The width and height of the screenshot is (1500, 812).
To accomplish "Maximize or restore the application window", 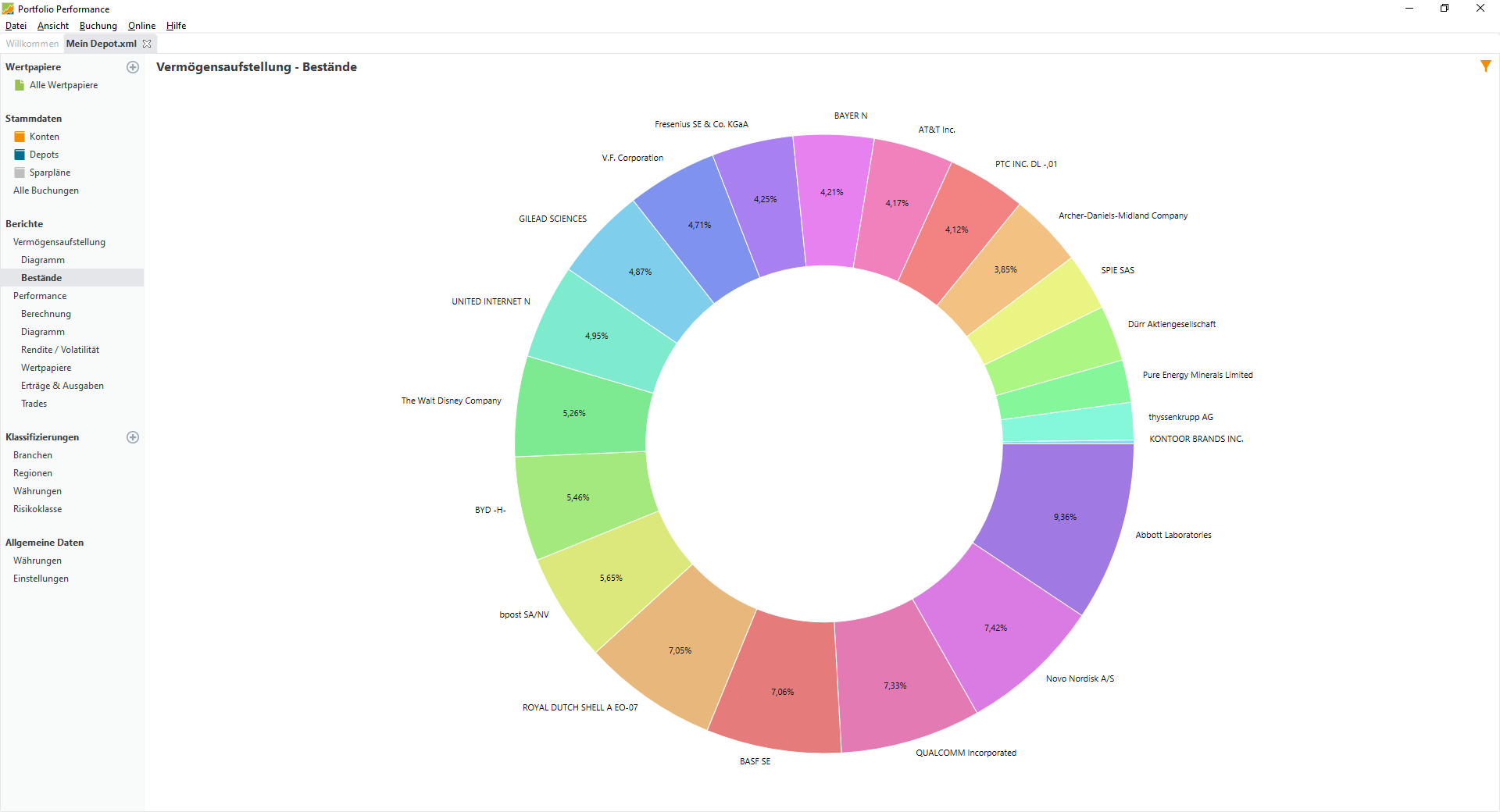I will coord(1445,9).
